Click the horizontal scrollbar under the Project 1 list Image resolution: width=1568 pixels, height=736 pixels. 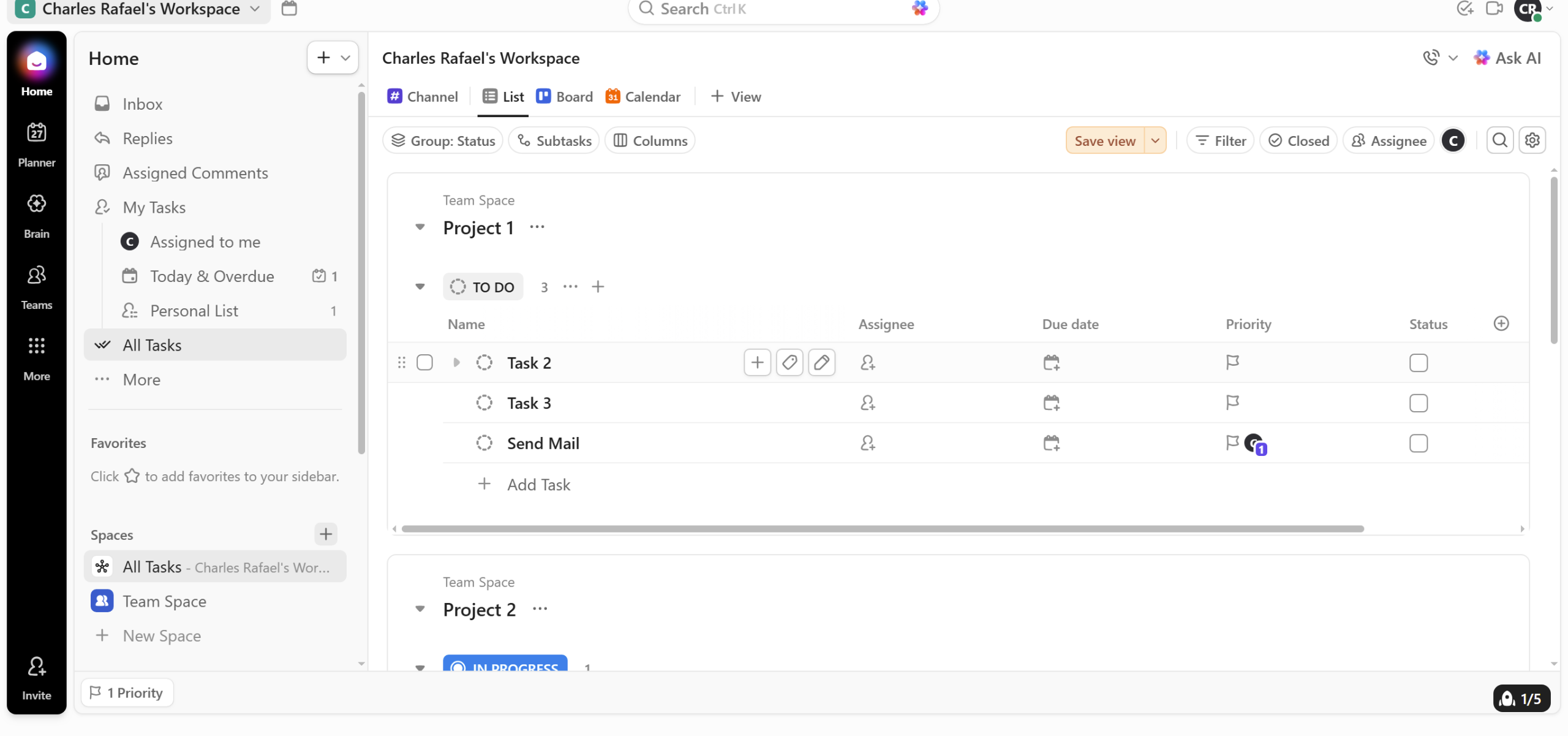[x=882, y=528]
